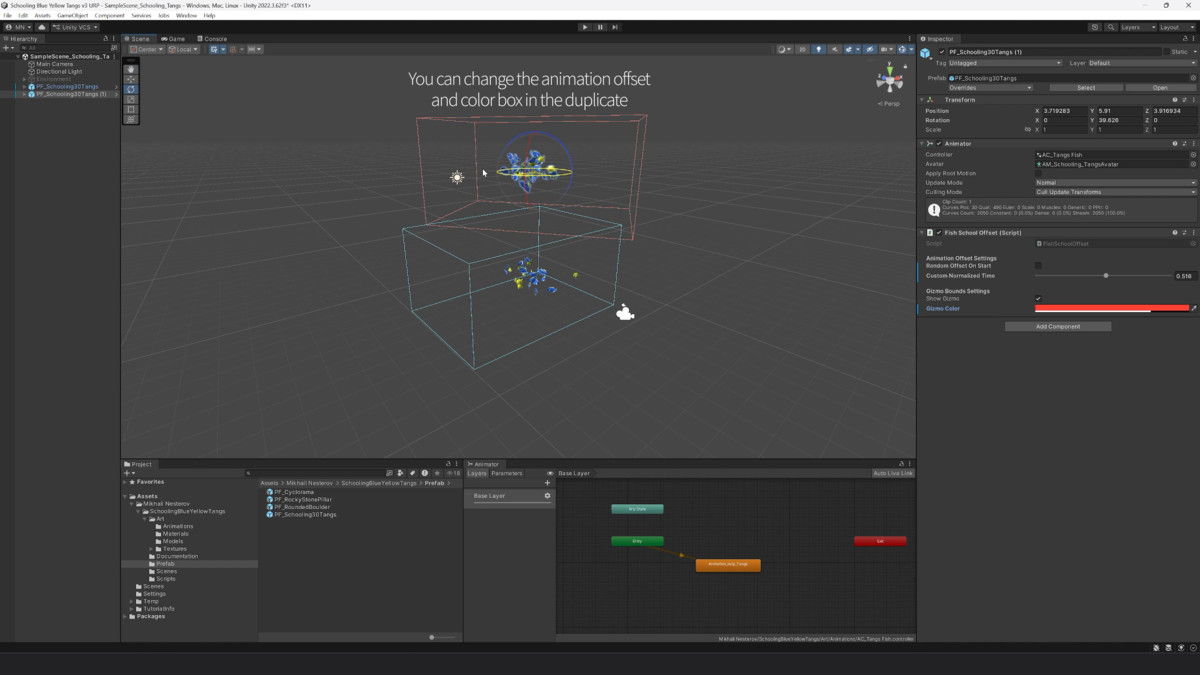Image resolution: width=1200 pixels, height=675 pixels.
Task: Collapse the Transform component foldout
Action: click(923, 100)
